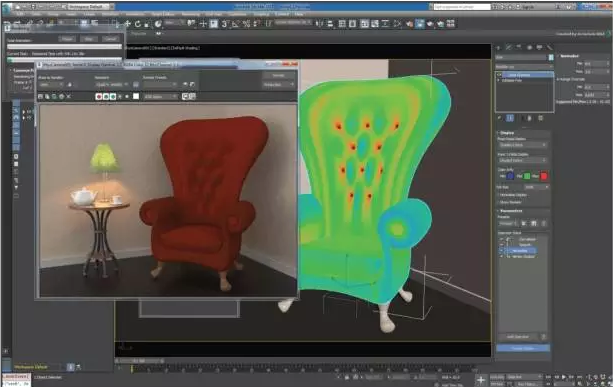
Task: Toggle the Angle Snap tool
Action: point(235,24)
